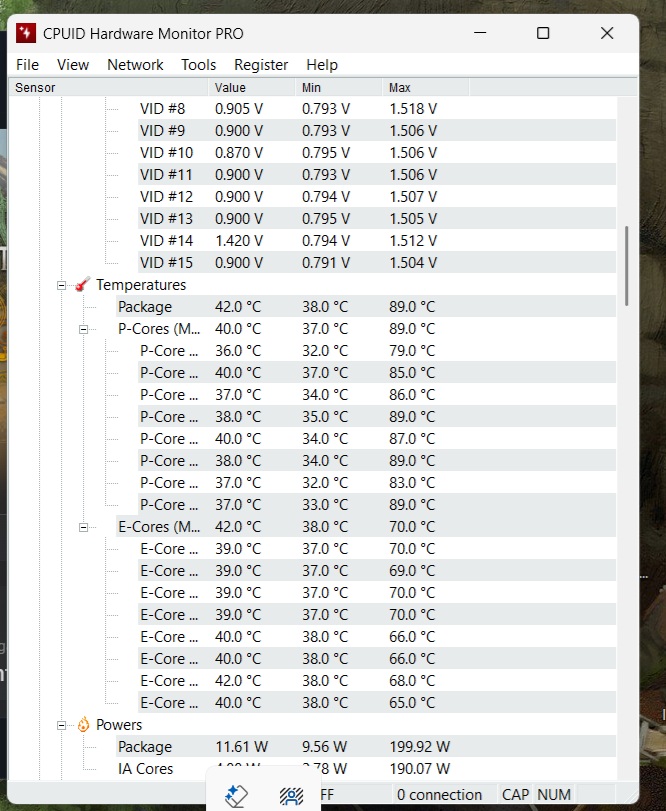The image size is (666, 811).
Task: Click the screen capture overlay icon at bottom
Action: (x=291, y=795)
